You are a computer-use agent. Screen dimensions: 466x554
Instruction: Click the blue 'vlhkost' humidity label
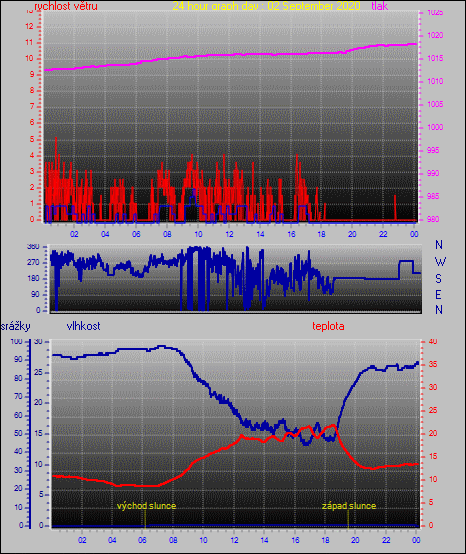(x=83, y=326)
